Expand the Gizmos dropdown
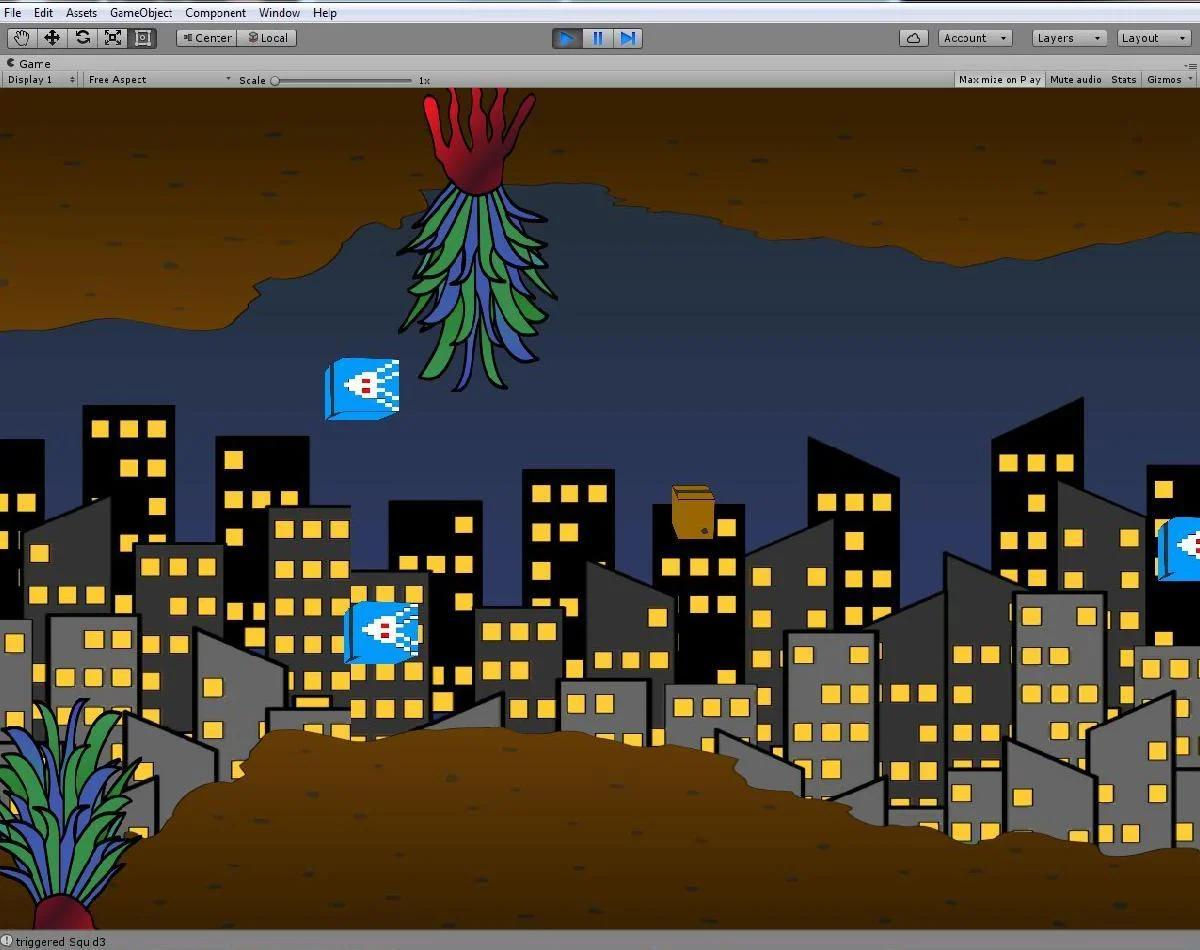The image size is (1200, 950). point(1168,79)
